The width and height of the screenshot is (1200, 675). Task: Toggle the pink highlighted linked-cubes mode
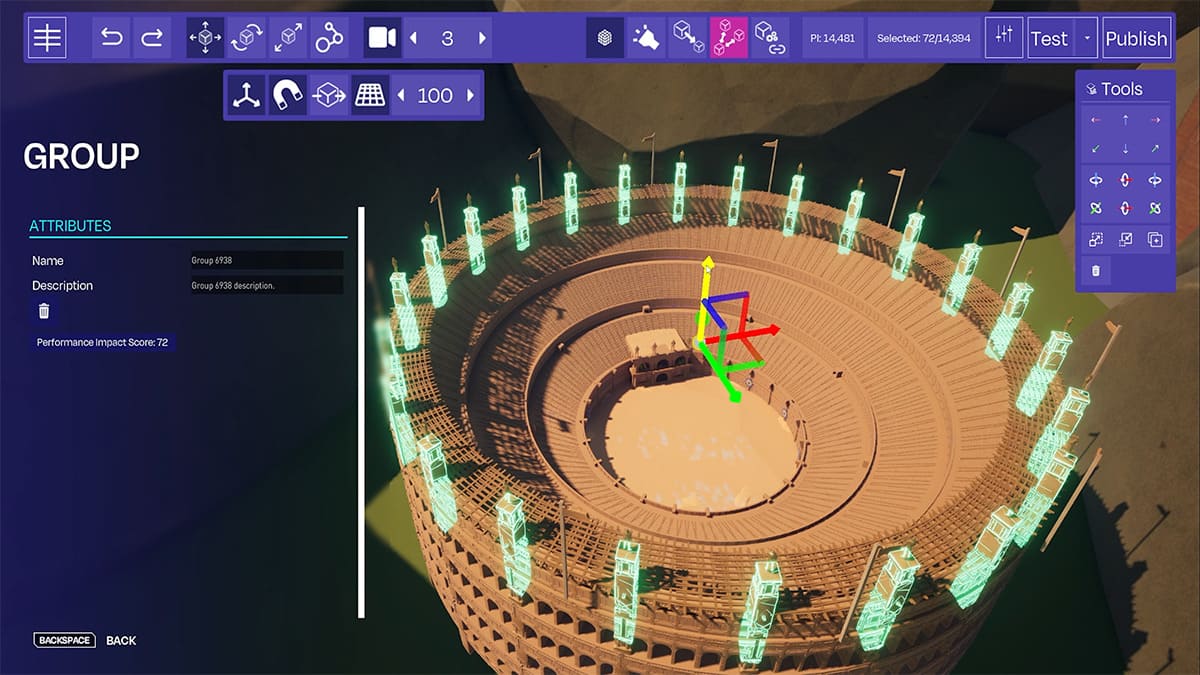point(728,38)
